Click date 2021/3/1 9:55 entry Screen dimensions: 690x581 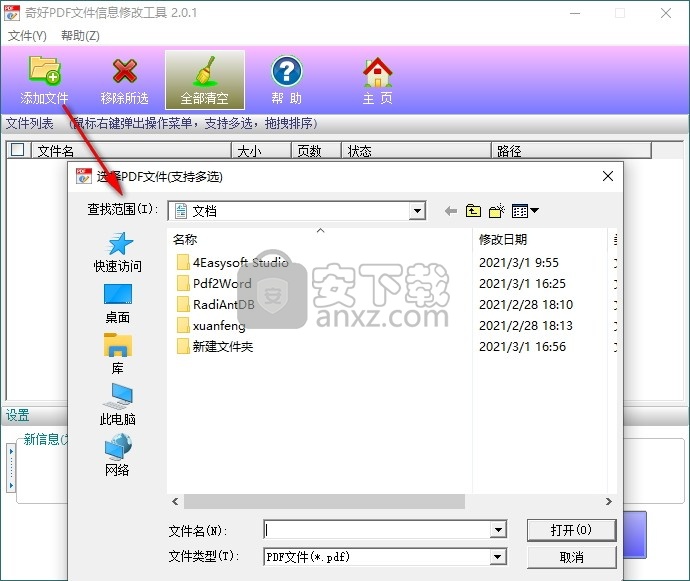tap(519, 263)
